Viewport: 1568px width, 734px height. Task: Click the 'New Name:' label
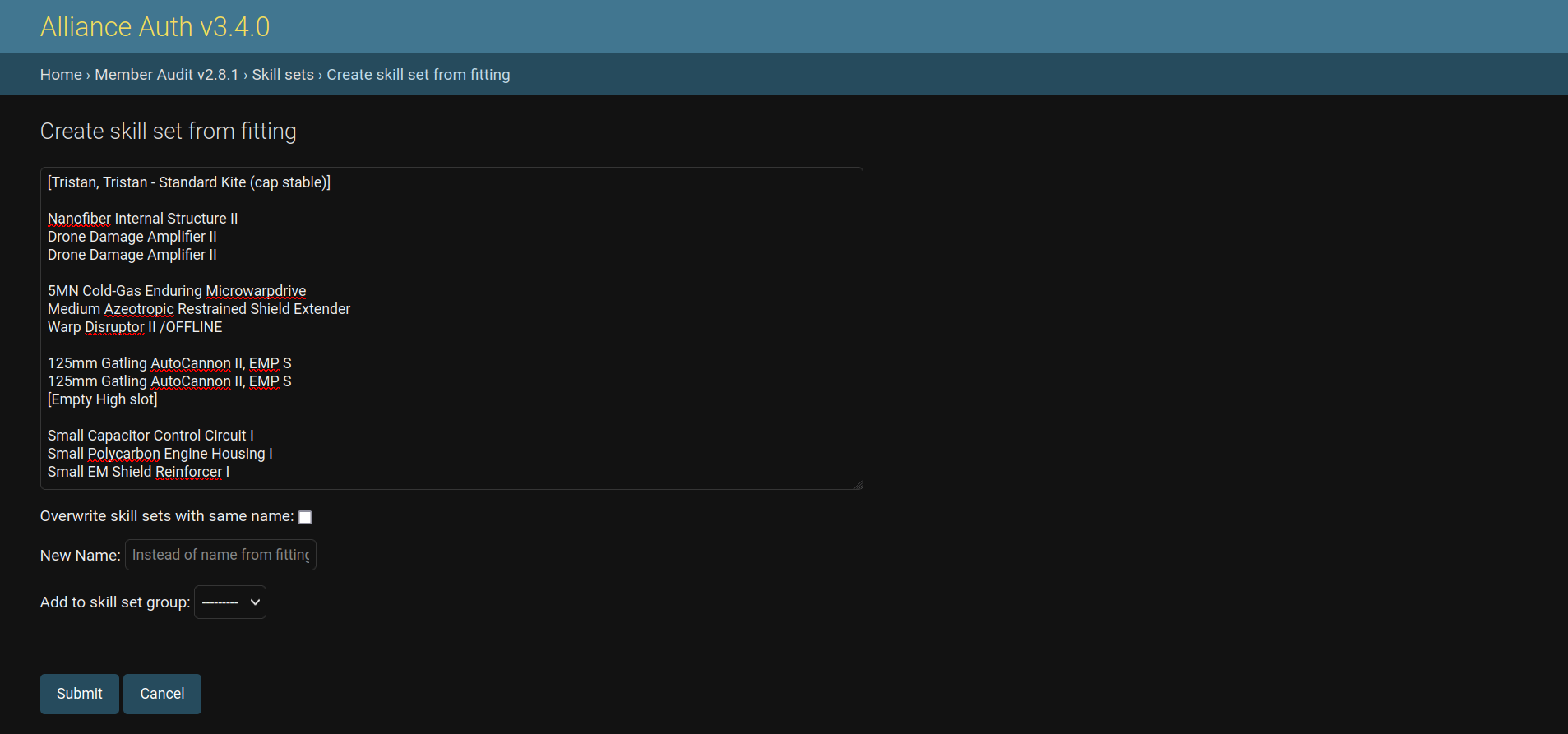point(81,556)
